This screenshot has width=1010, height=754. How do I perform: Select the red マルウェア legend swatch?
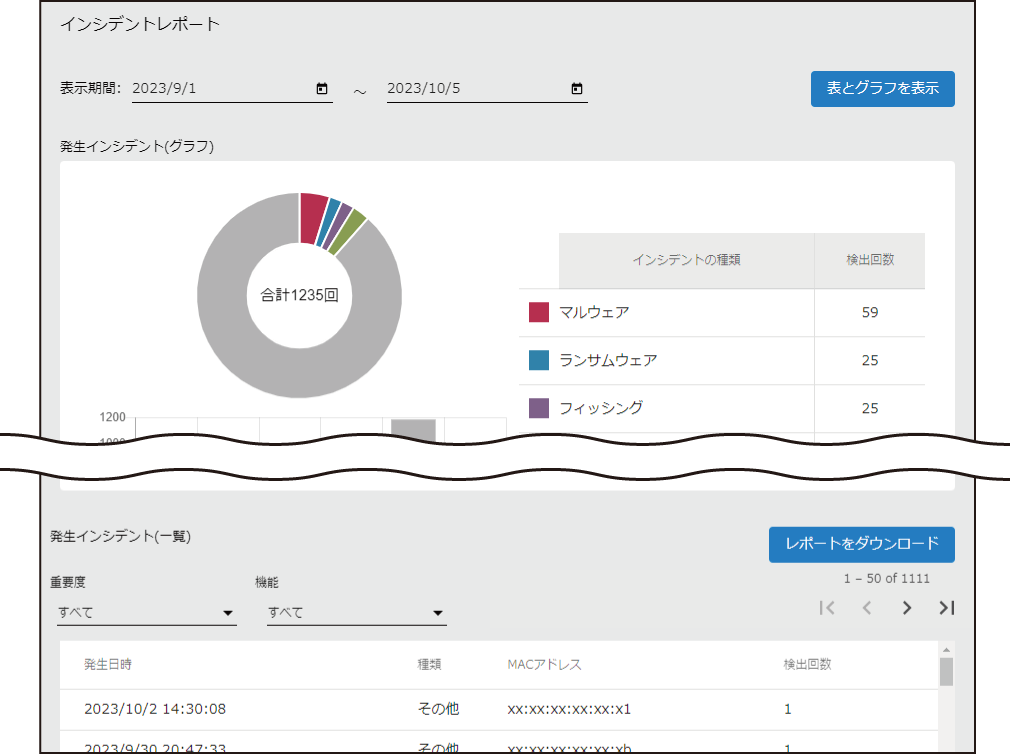(x=538, y=311)
